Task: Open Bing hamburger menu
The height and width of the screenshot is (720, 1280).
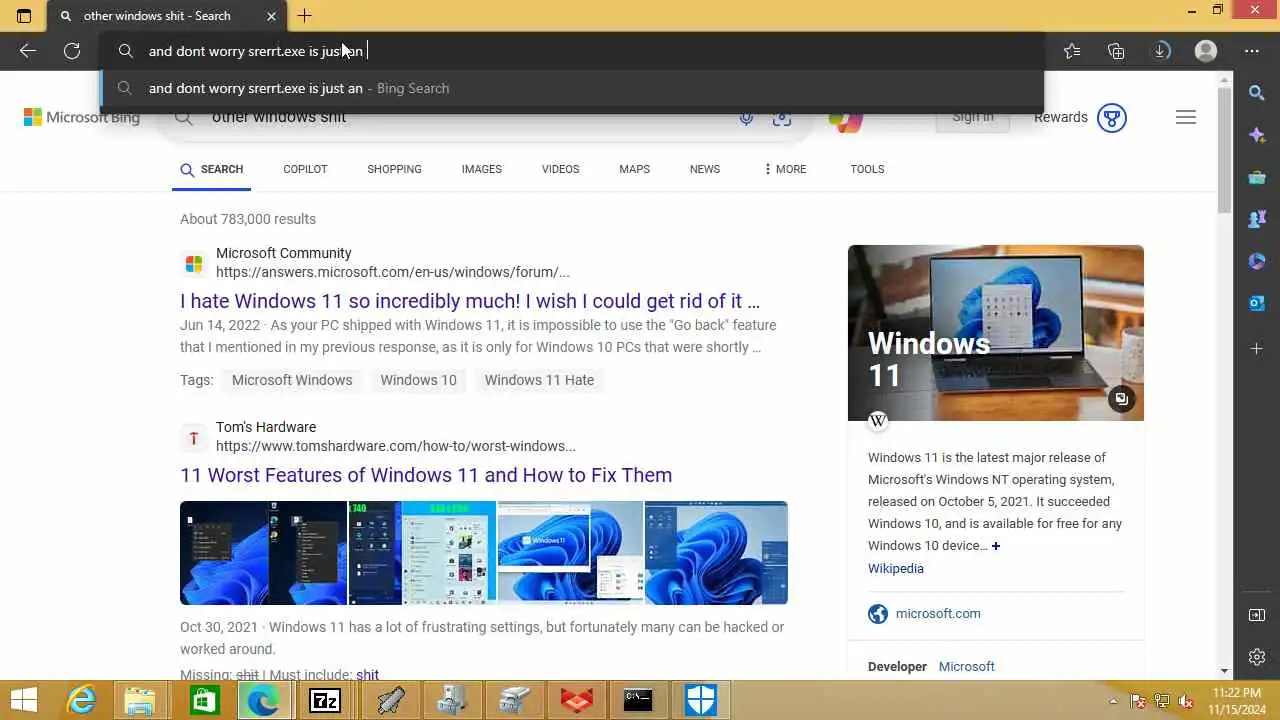Action: 1186,117
